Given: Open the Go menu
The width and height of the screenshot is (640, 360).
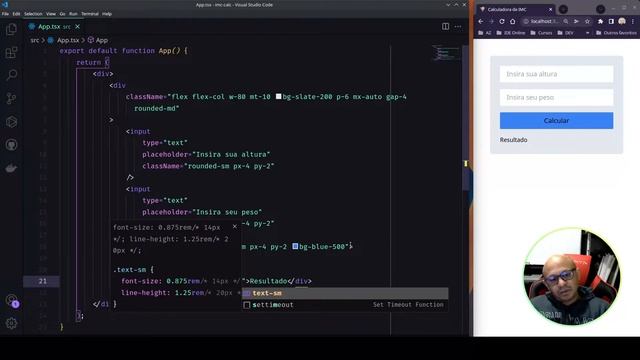Looking at the screenshot, I should [62, 14].
